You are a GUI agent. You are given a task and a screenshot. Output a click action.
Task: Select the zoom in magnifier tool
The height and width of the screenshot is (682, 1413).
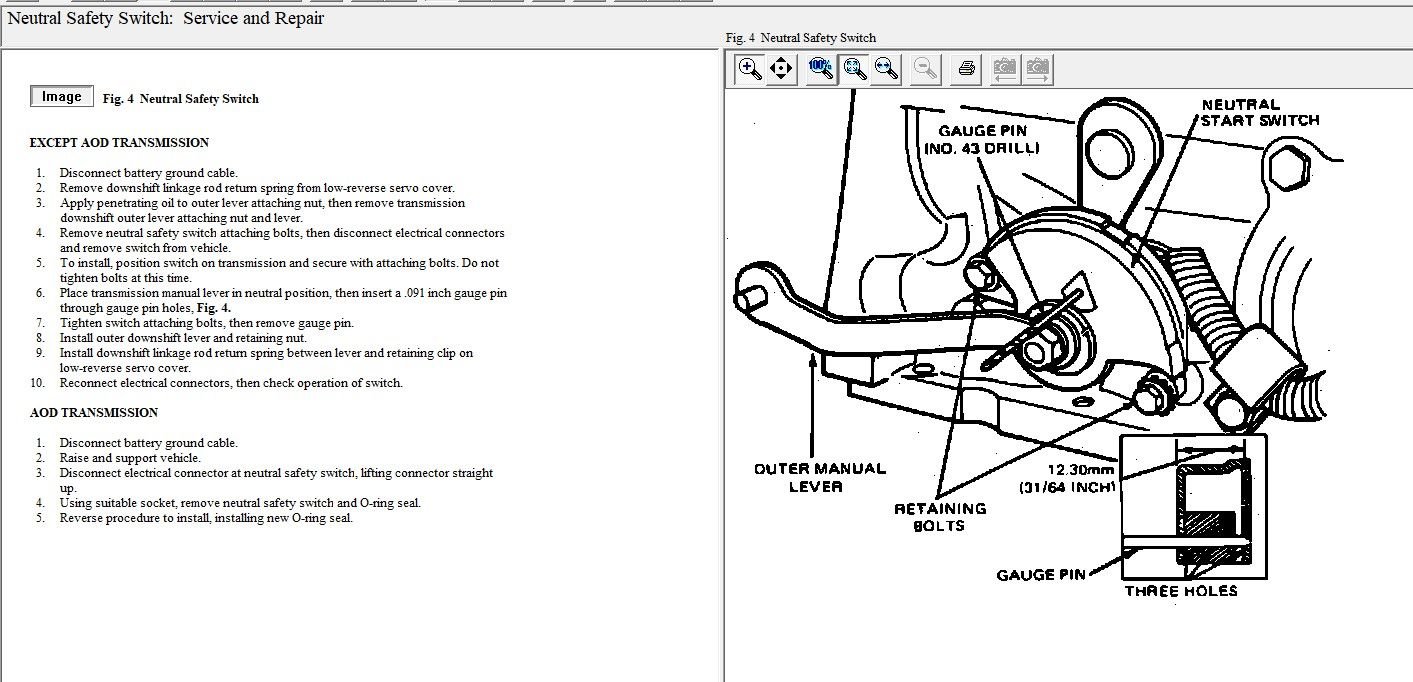[749, 68]
